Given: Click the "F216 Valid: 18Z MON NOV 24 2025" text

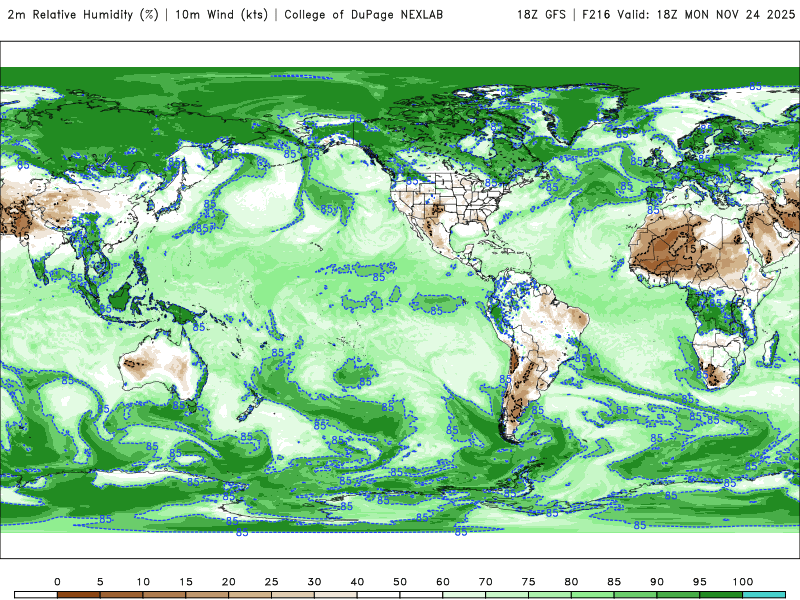Looking at the screenshot, I should [688, 15].
